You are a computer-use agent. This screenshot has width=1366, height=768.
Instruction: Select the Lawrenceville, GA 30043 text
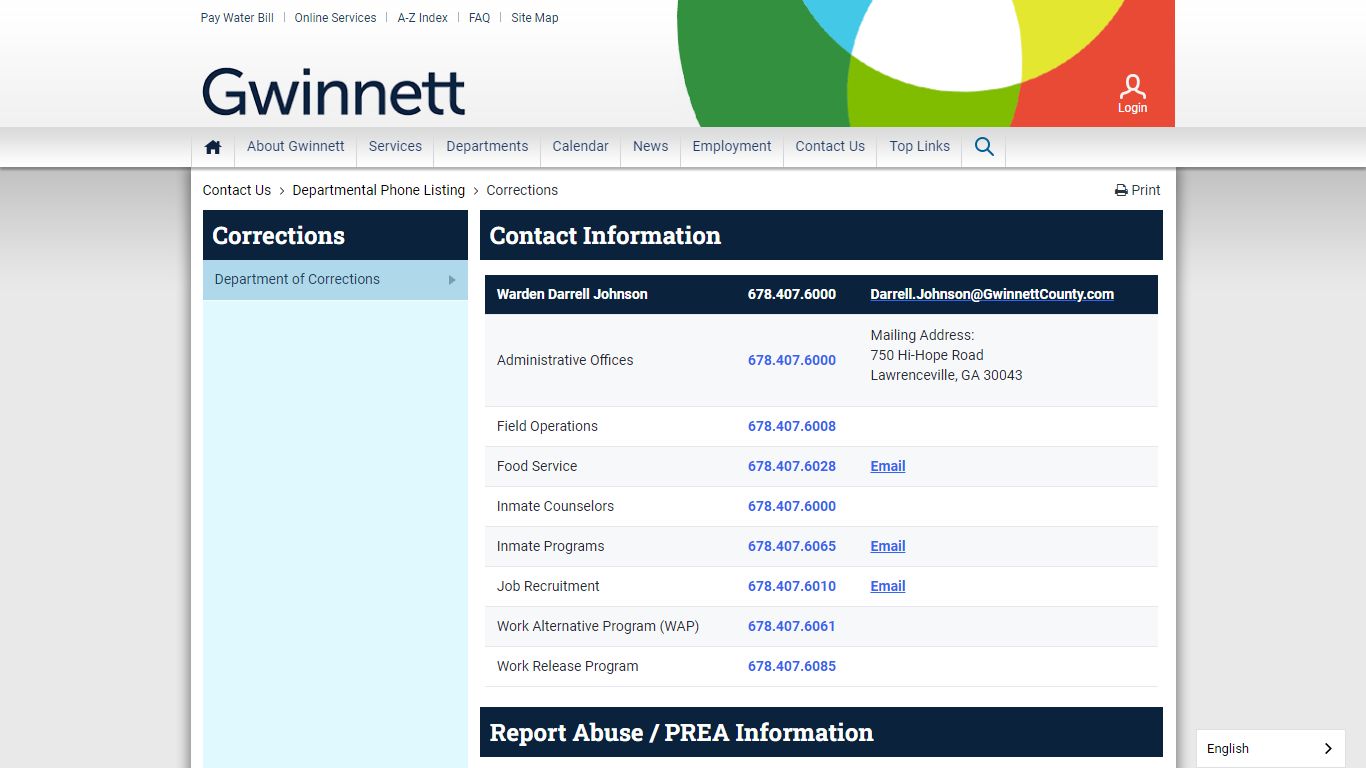pos(946,375)
